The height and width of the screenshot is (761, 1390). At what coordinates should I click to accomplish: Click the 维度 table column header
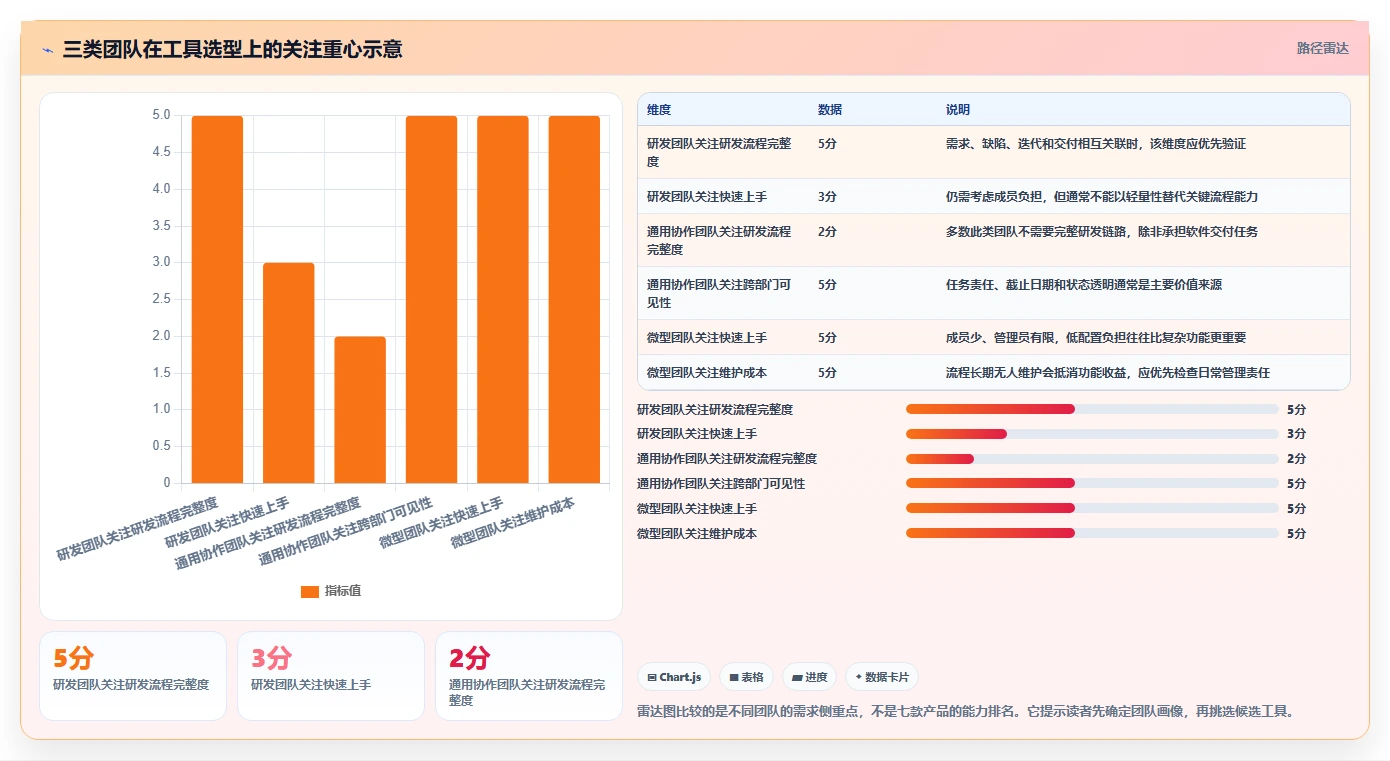click(x=659, y=110)
